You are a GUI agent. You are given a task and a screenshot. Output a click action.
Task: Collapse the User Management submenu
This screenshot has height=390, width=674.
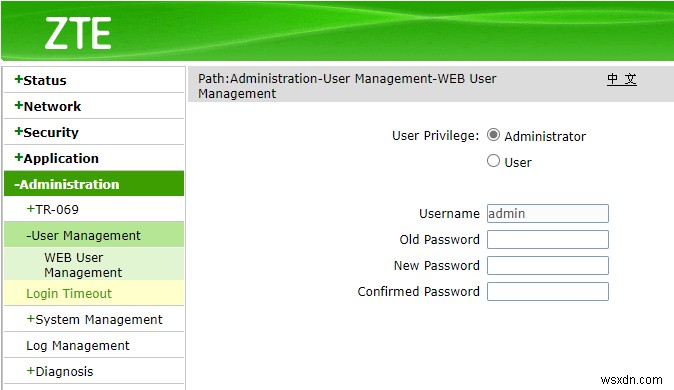tap(94, 235)
